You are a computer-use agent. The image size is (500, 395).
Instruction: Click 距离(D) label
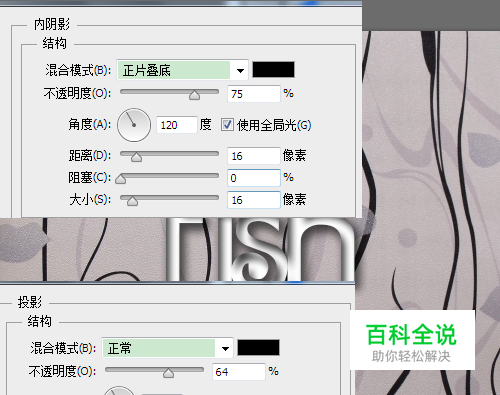90,156
